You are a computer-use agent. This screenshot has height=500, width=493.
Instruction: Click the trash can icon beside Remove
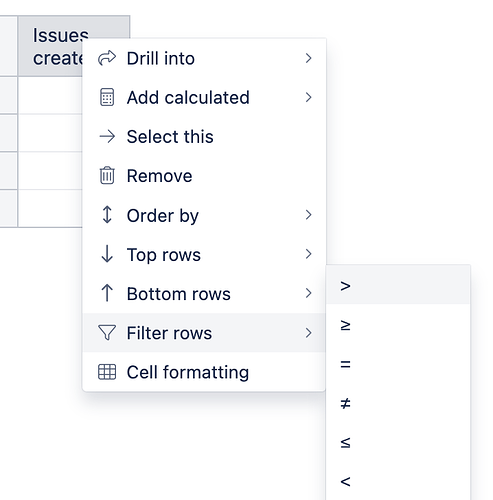coord(107,175)
